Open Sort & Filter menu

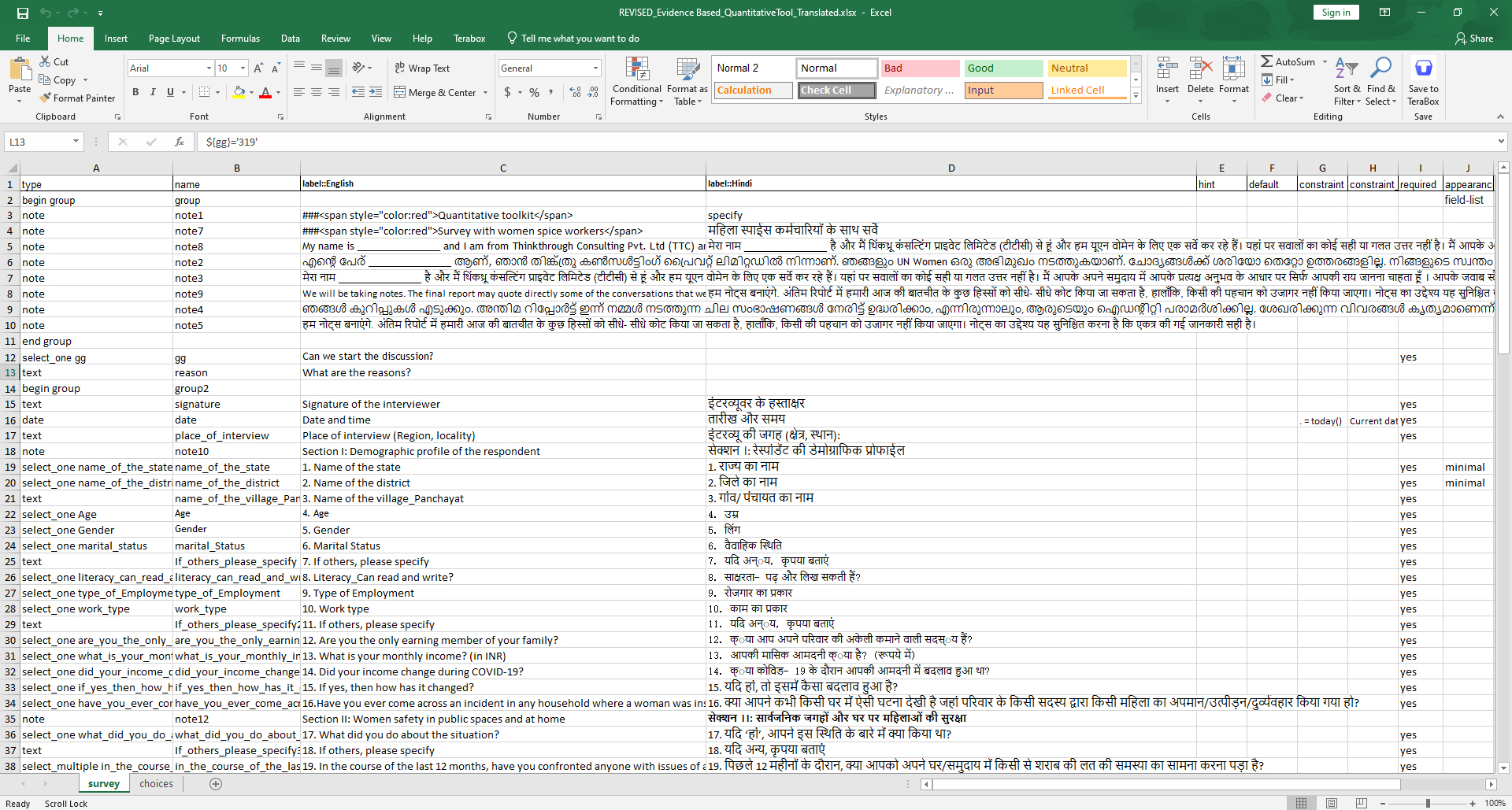pos(1347,81)
